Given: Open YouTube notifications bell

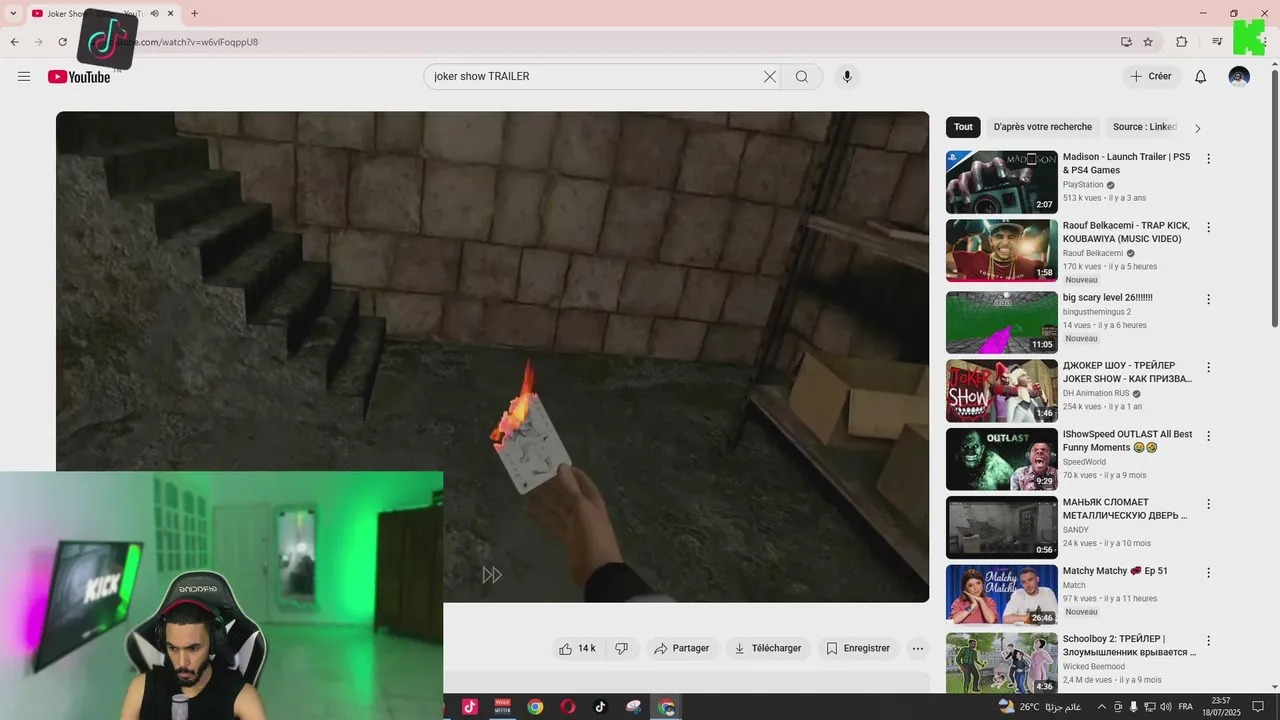Looking at the screenshot, I should (x=1201, y=77).
